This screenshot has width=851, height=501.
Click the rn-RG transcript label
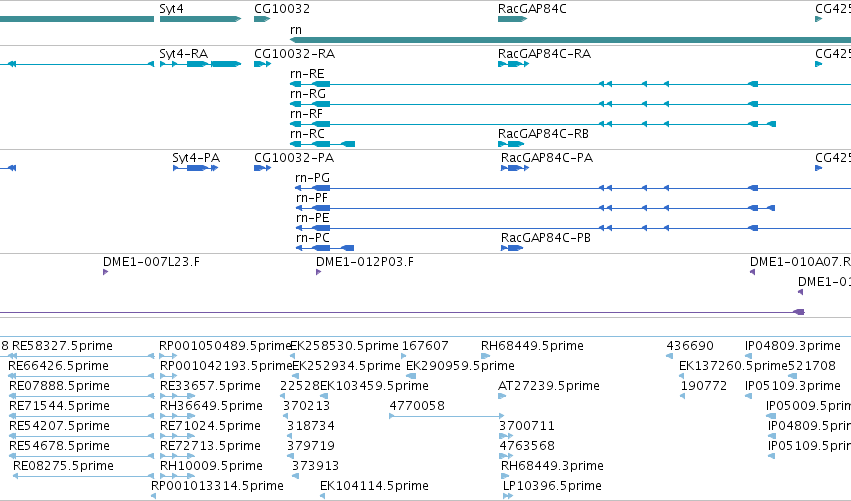click(308, 94)
